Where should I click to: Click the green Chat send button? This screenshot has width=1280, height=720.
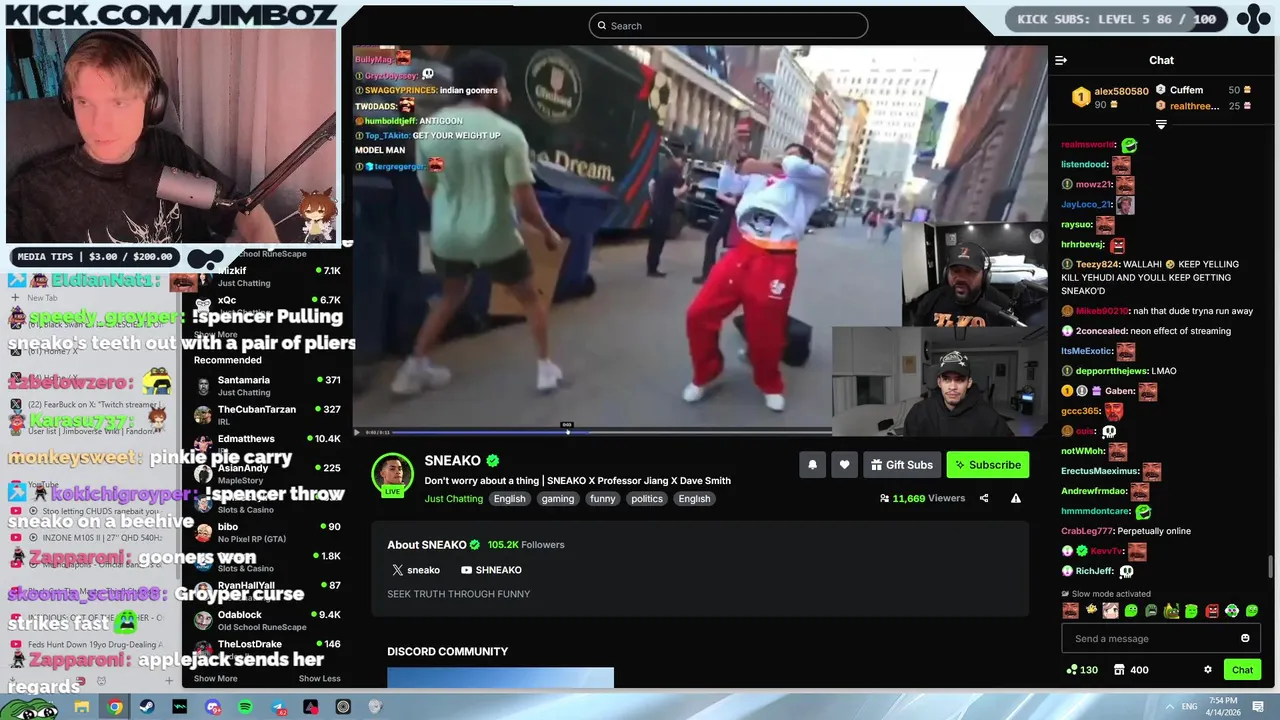[1242, 670]
